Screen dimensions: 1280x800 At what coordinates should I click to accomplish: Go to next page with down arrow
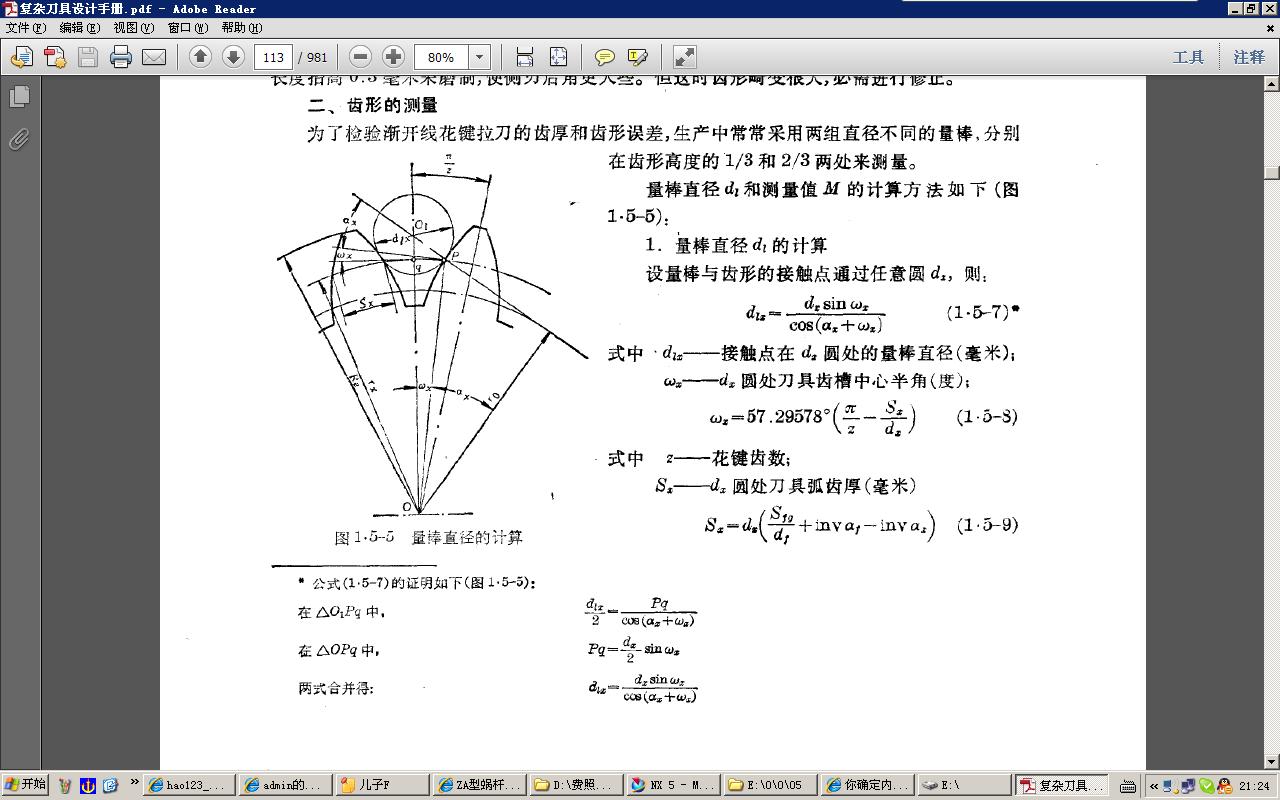[x=233, y=57]
